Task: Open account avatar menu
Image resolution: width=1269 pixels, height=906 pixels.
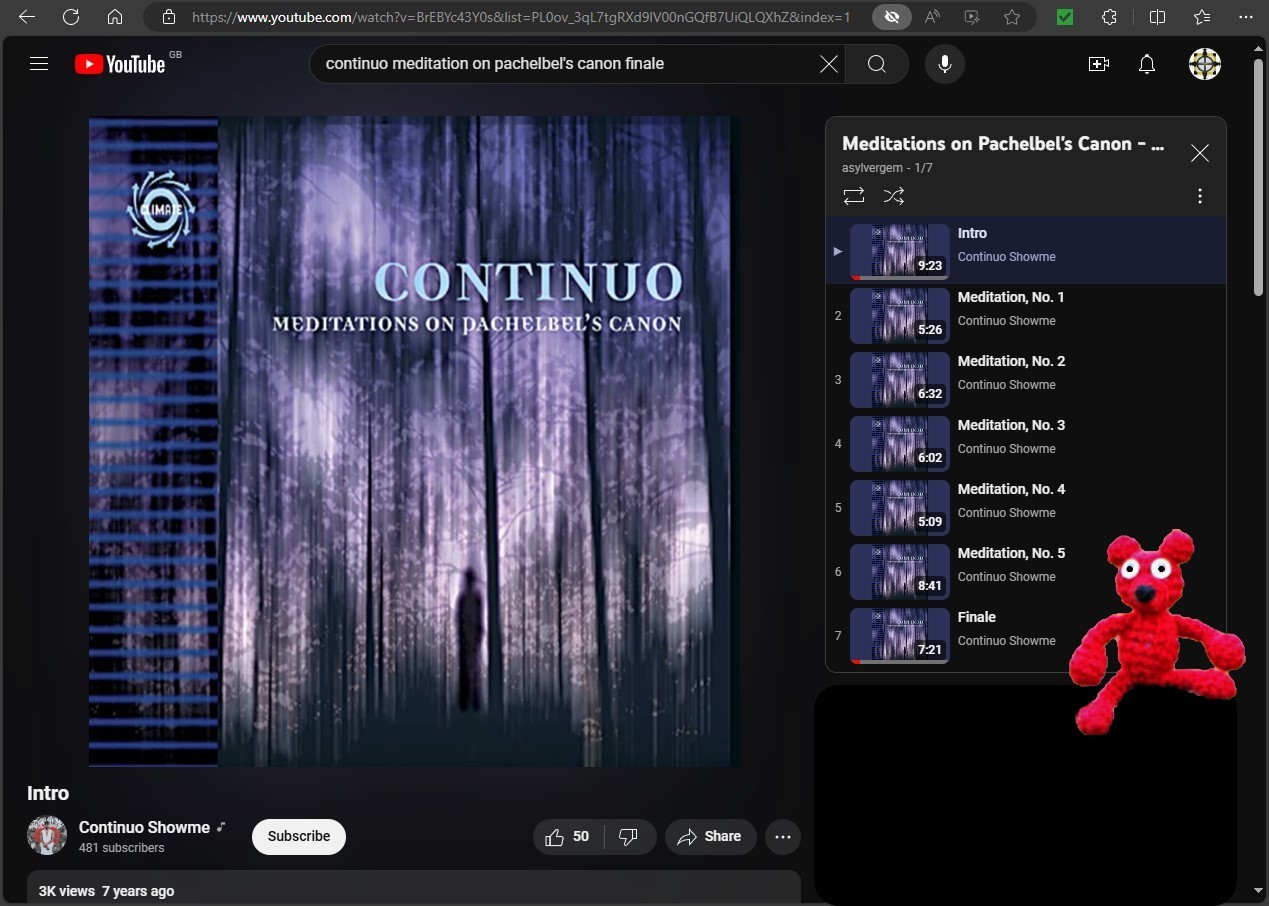Action: coord(1205,64)
